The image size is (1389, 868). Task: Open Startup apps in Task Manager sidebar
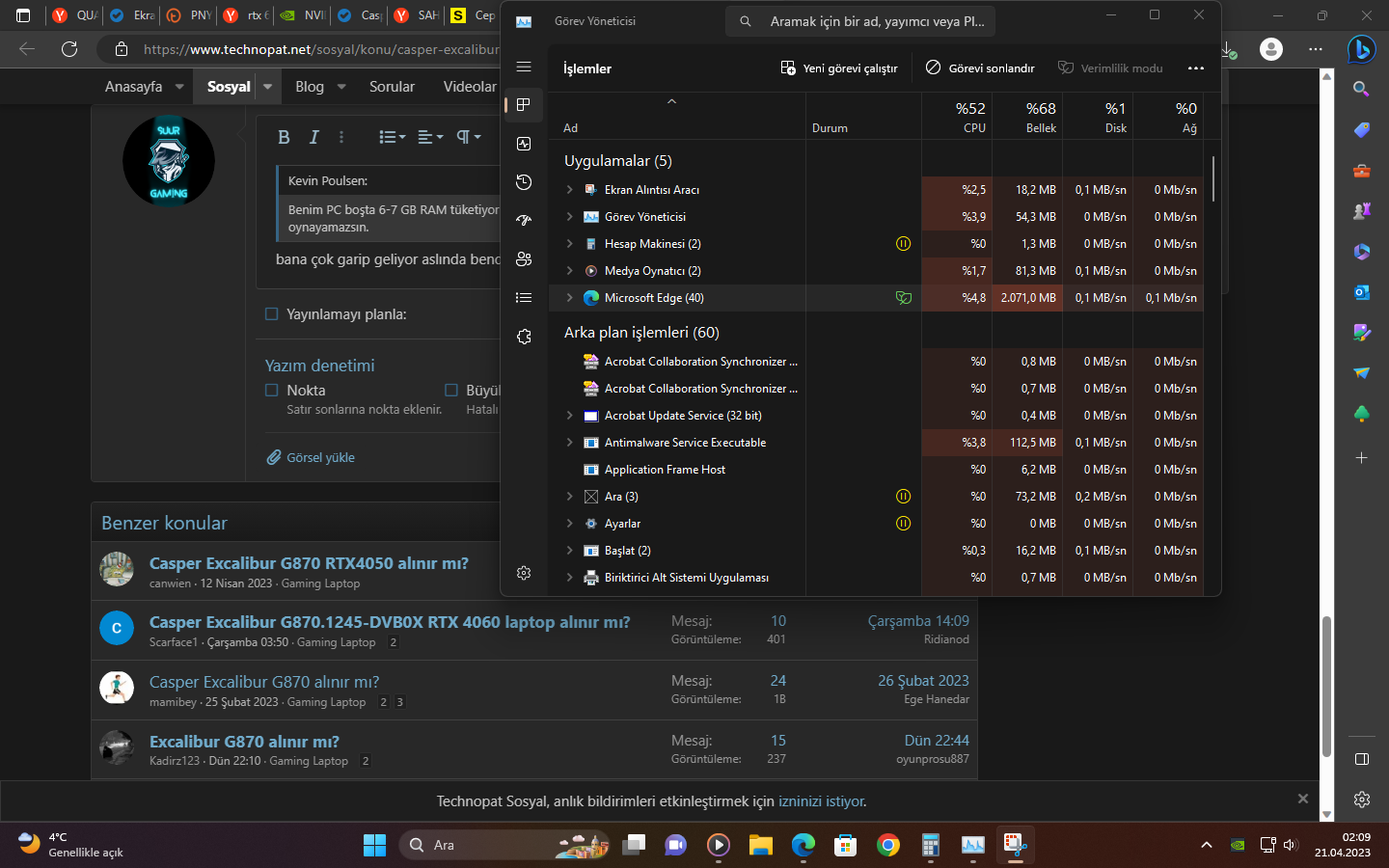524,221
